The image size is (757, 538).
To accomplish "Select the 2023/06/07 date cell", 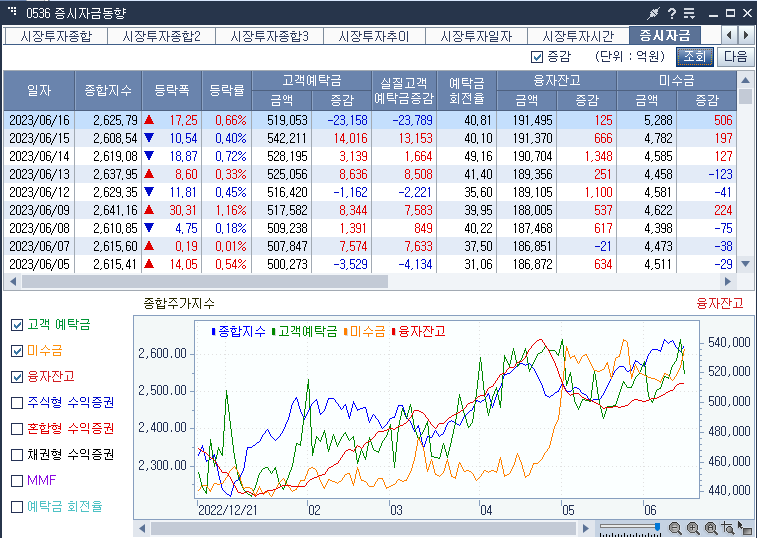I will point(40,246).
